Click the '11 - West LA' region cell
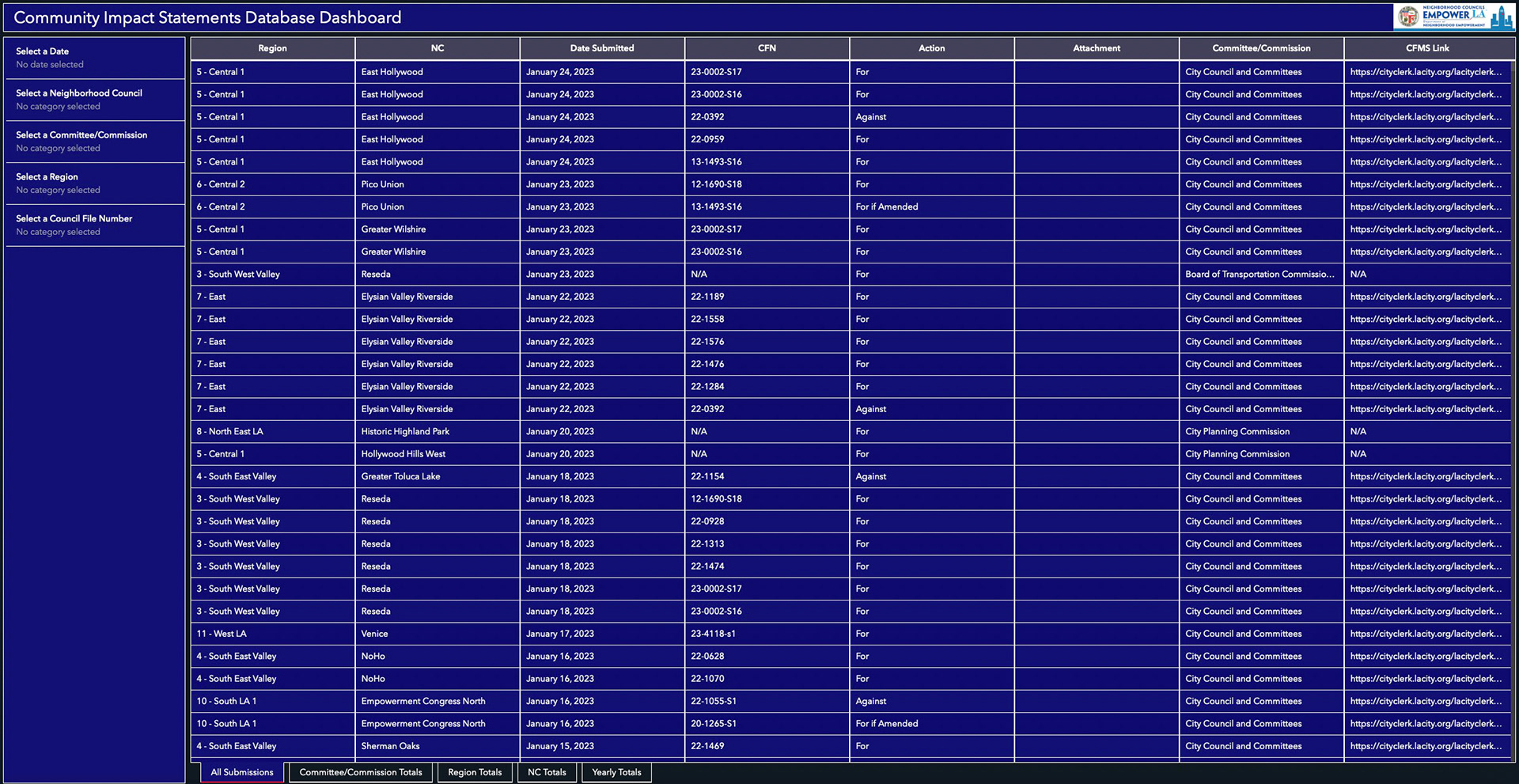 [x=273, y=634]
